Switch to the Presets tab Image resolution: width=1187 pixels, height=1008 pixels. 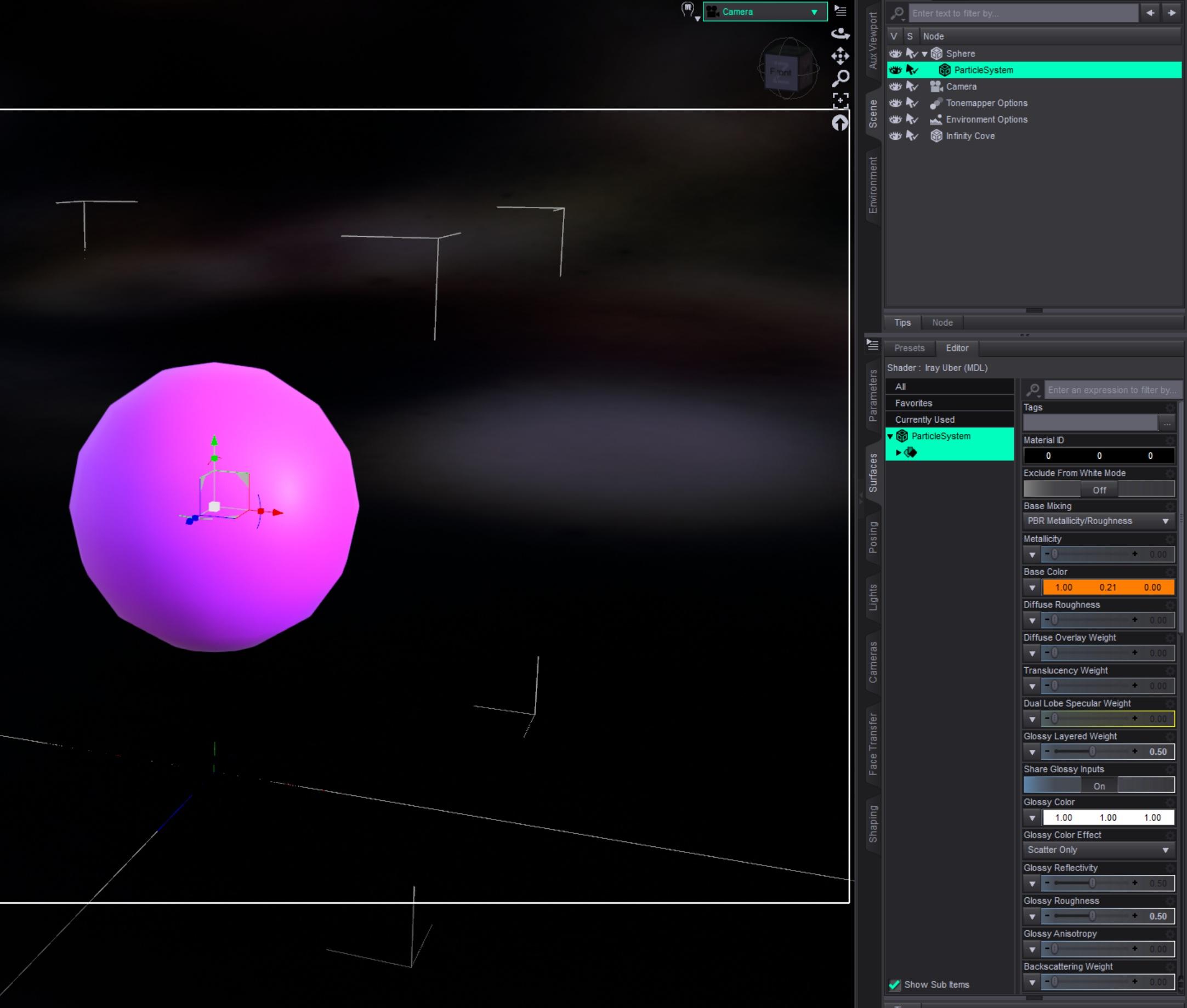click(x=908, y=348)
